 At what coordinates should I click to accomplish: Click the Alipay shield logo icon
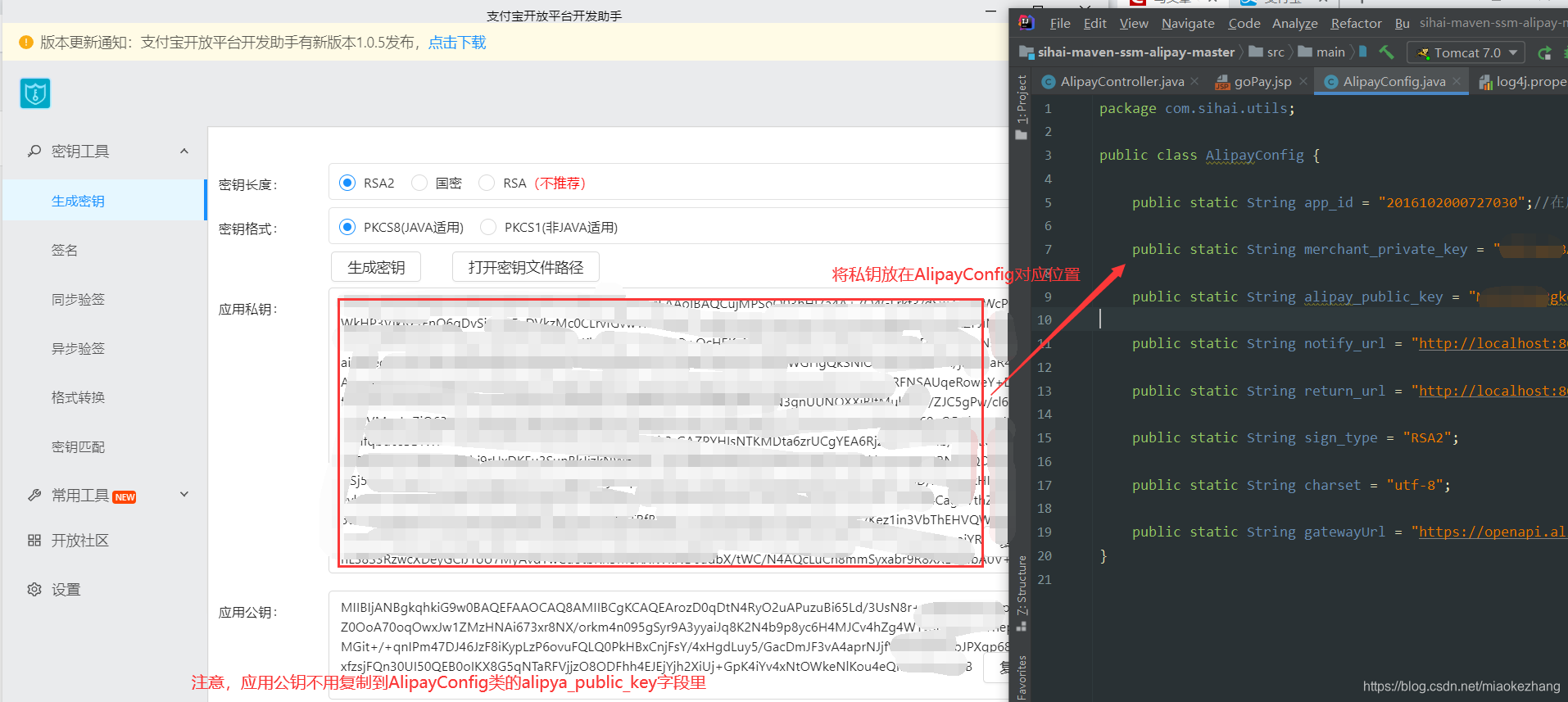click(35, 93)
